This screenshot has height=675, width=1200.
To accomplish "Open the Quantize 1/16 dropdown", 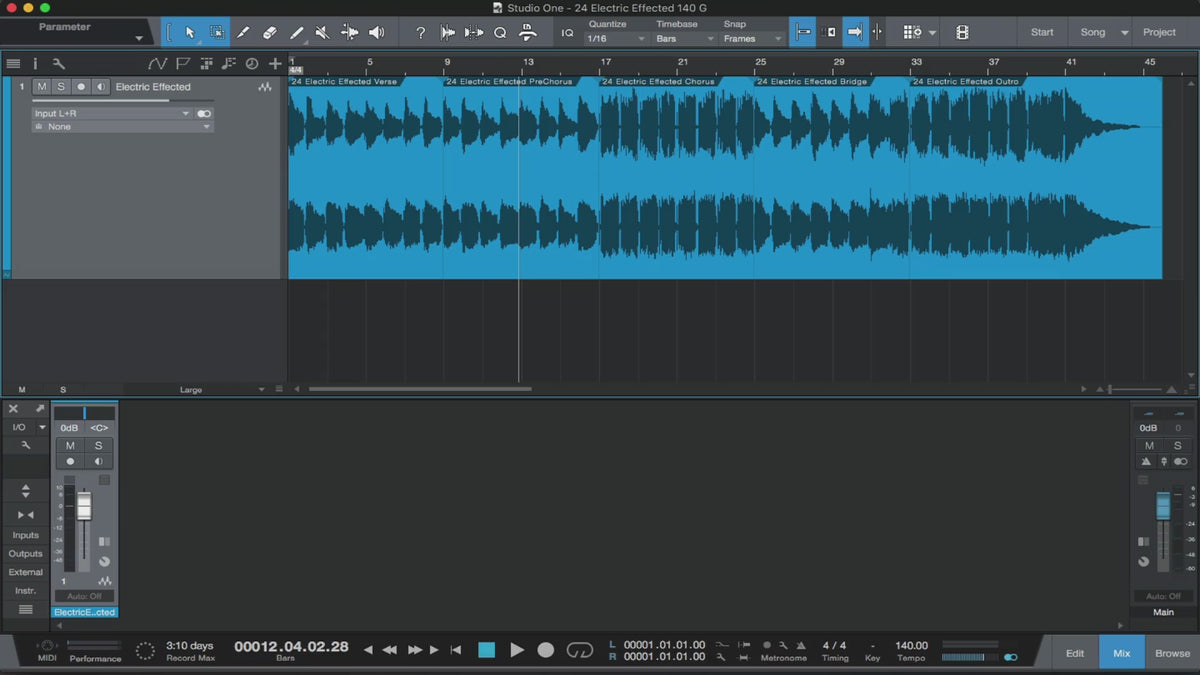I will 616,39.
